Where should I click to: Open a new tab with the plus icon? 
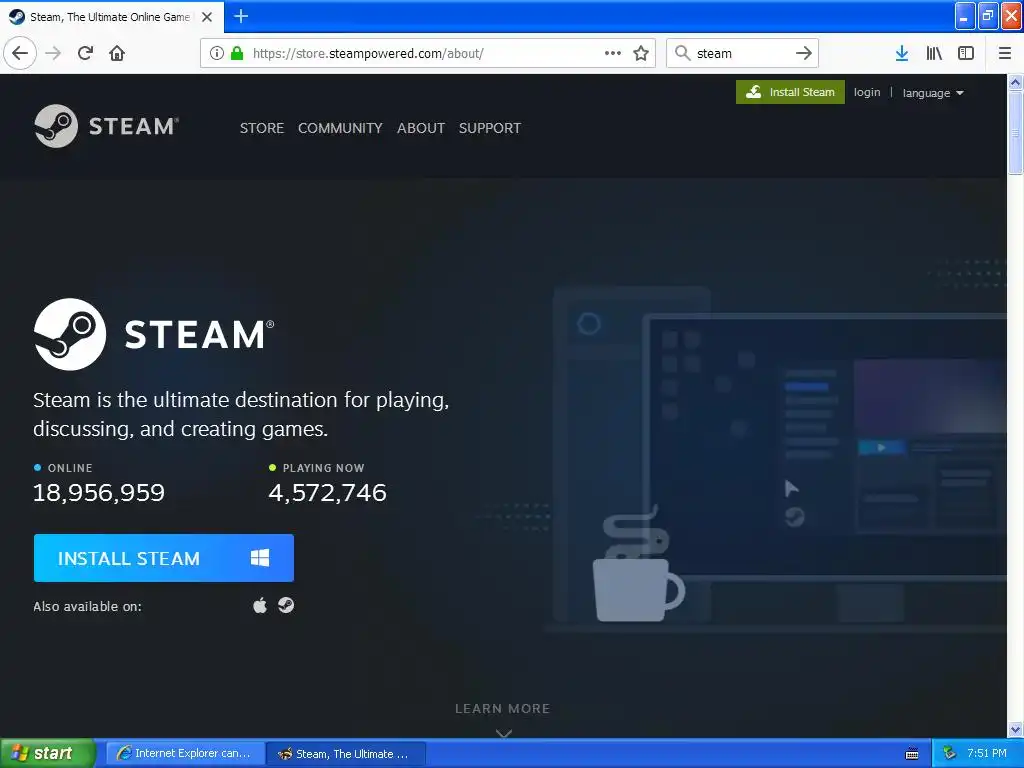pos(241,16)
